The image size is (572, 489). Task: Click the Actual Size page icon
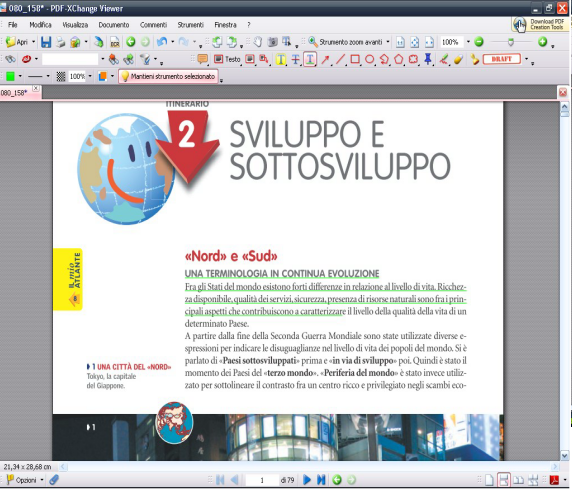[x=400, y=42]
